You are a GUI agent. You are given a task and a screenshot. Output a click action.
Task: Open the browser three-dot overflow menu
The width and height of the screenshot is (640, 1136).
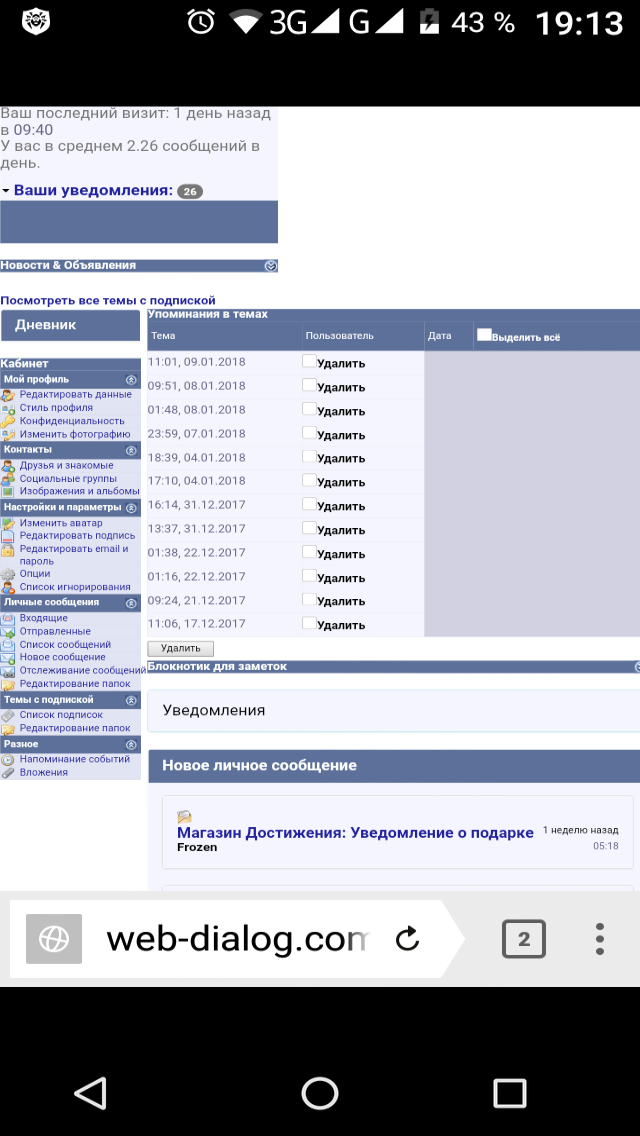coord(599,939)
